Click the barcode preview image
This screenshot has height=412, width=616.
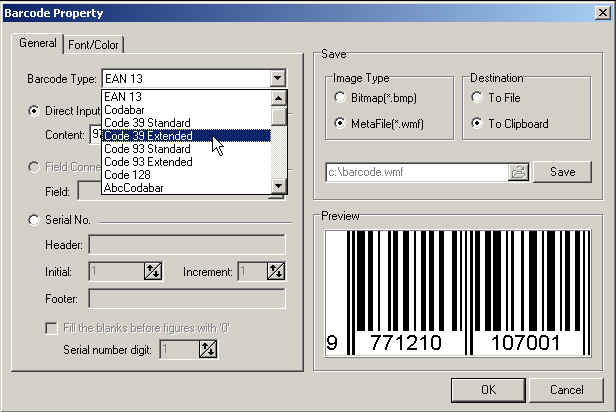[x=458, y=293]
